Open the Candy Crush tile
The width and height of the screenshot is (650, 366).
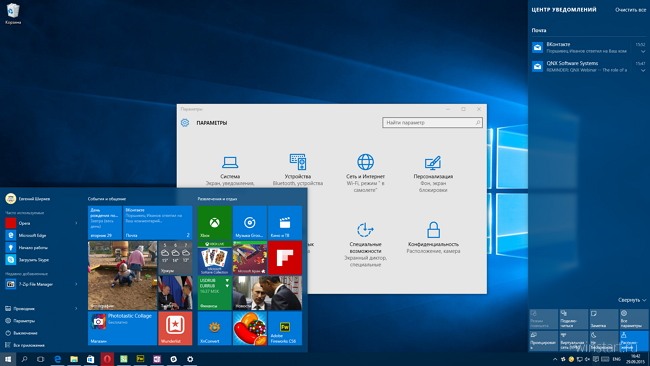250,328
